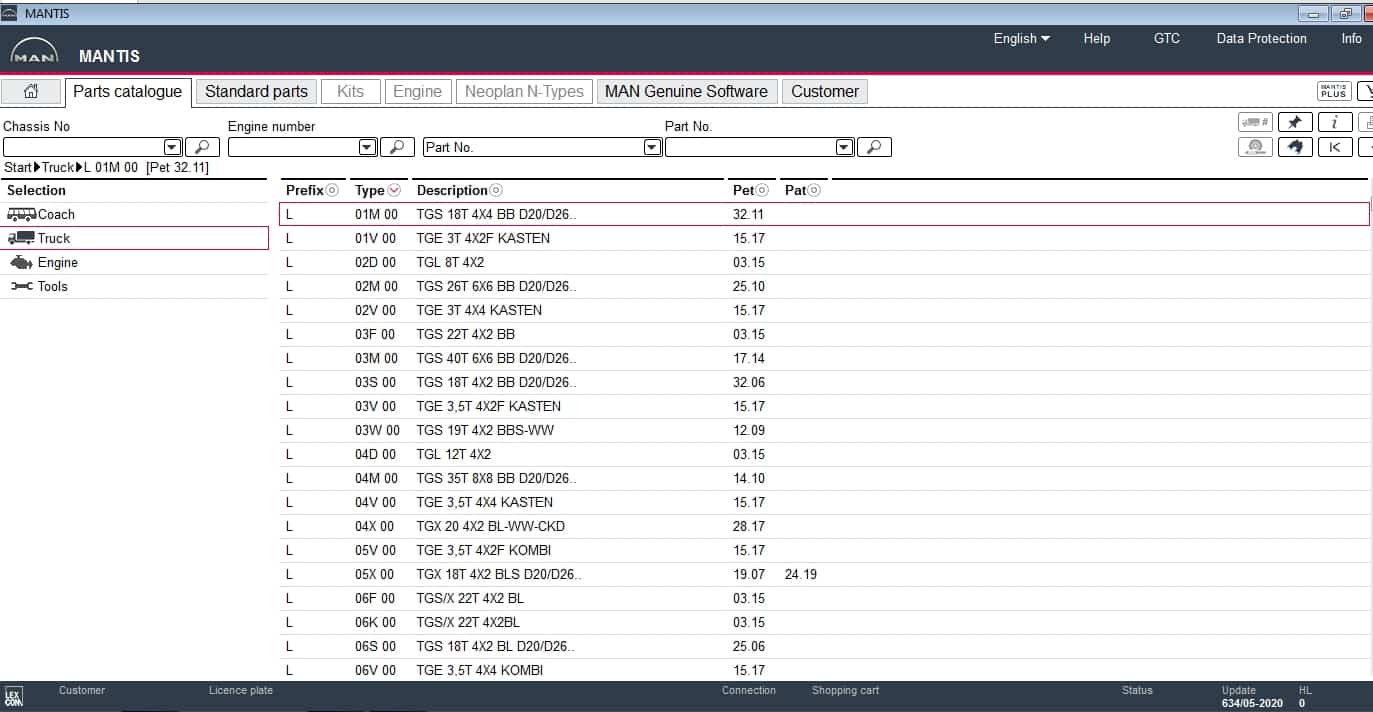Sort by Prefix column indicator
1373x712 pixels.
pyautogui.click(x=332, y=190)
